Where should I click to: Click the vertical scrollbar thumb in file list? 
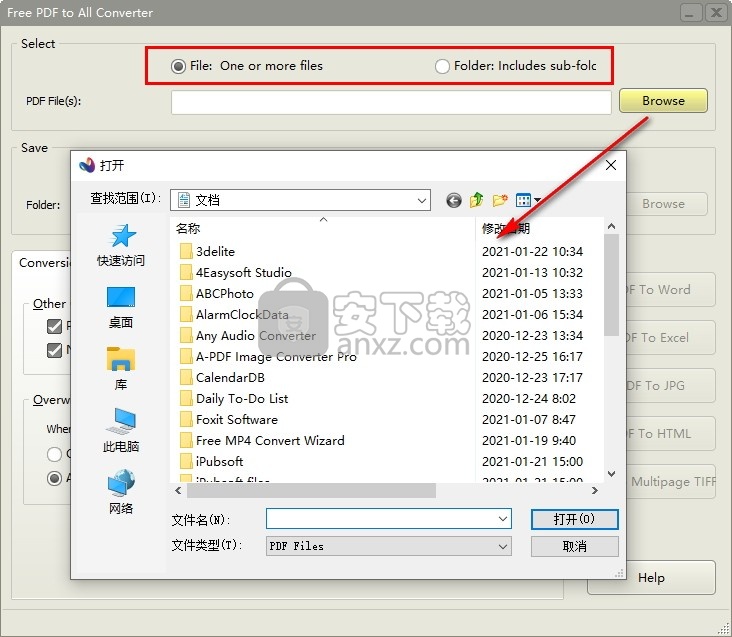[611, 285]
